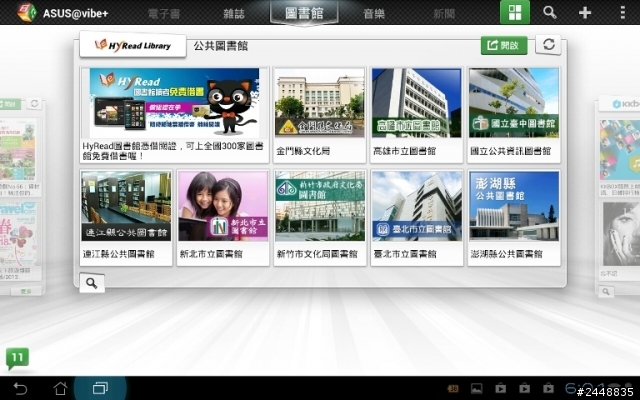This screenshot has height=400, width=640.
Task: Toggle the green grid view icon
Action: 515,12
